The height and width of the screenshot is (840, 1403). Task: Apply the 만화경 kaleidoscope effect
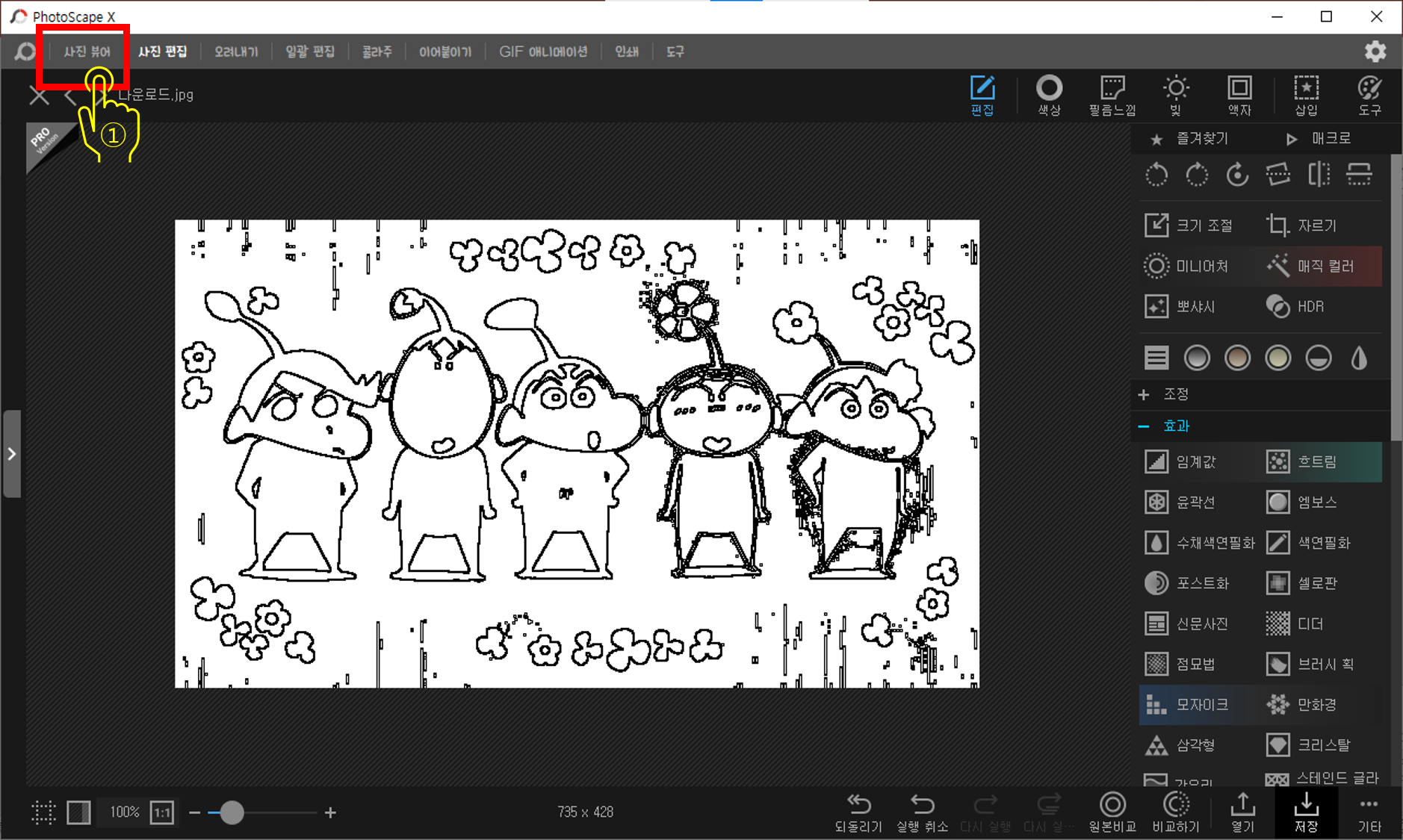[1301, 704]
